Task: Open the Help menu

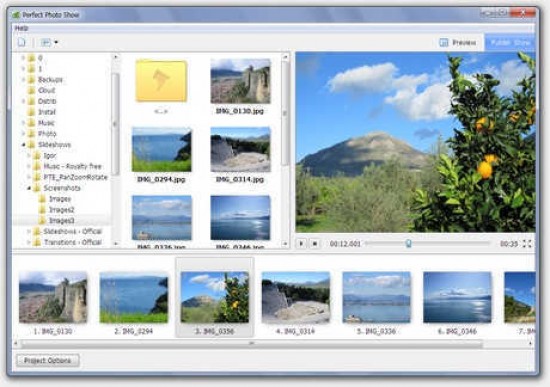Action: click(x=21, y=28)
